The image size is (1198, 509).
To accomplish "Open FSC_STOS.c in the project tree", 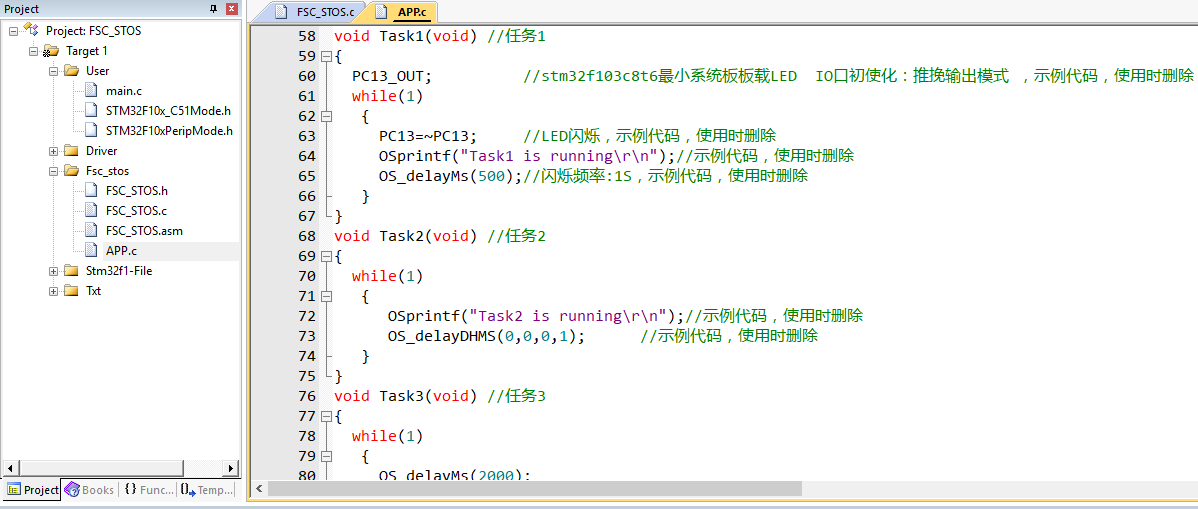I will click(136, 211).
